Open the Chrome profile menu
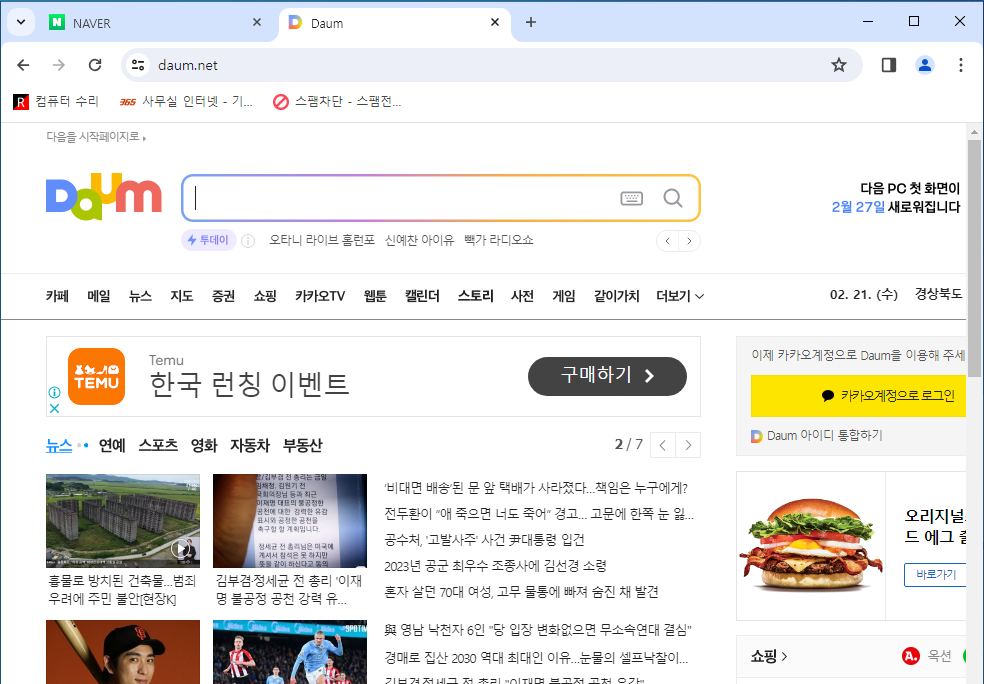Image resolution: width=984 pixels, height=684 pixels. pyautogui.click(x=924, y=65)
